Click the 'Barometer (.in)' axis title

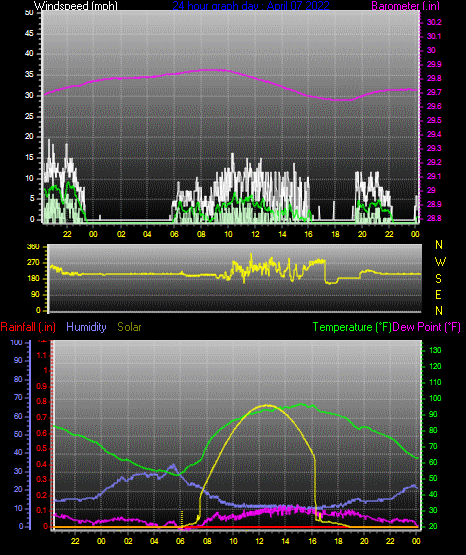405,6
